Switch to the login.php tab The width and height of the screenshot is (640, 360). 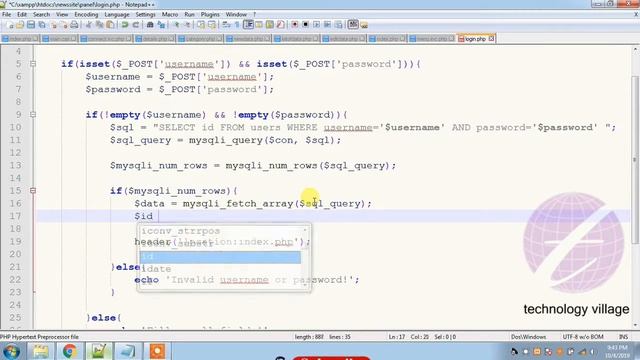[476, 39]
